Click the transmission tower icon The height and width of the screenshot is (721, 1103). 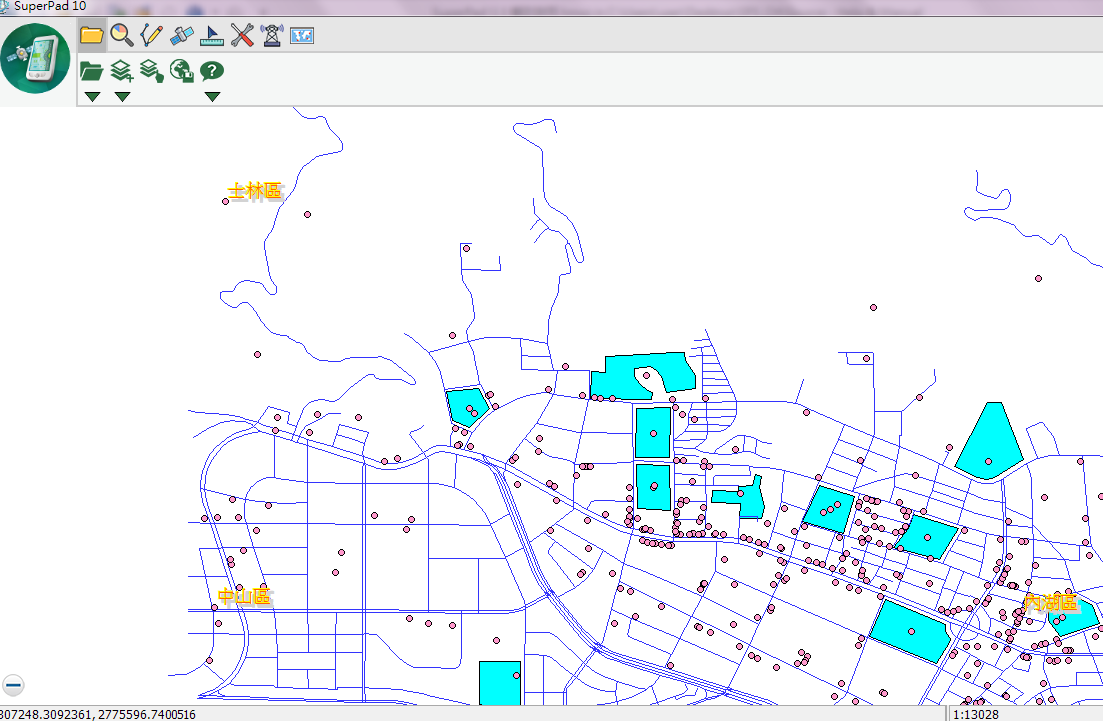click(x=272, y=34)
